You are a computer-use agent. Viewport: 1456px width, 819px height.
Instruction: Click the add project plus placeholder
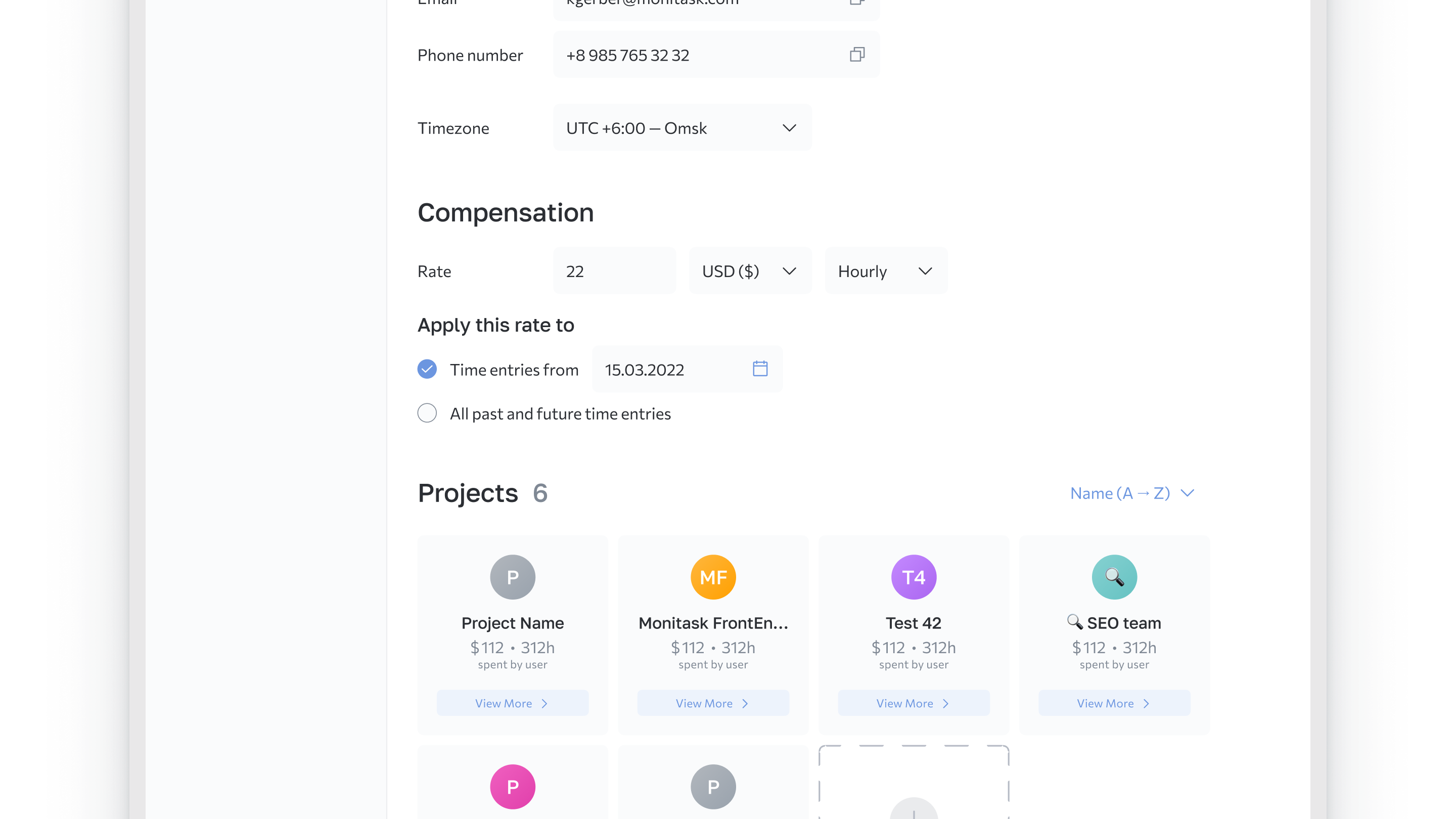914,809
